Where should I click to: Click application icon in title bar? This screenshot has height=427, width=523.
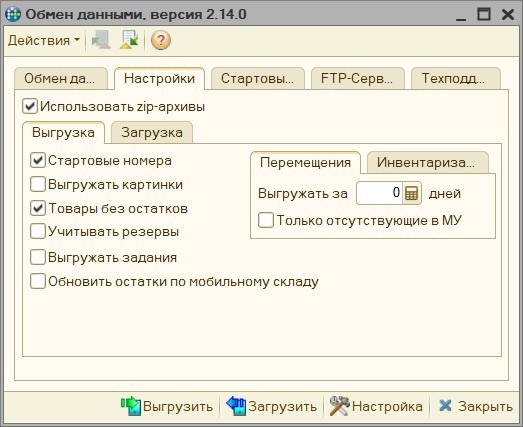[x=13, y=14]
